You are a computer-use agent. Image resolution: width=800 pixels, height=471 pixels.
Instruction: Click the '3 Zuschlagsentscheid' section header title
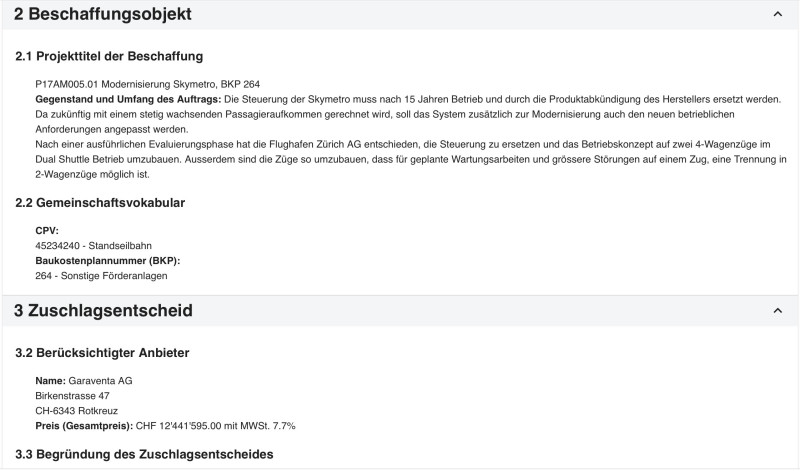coord(103,311)
